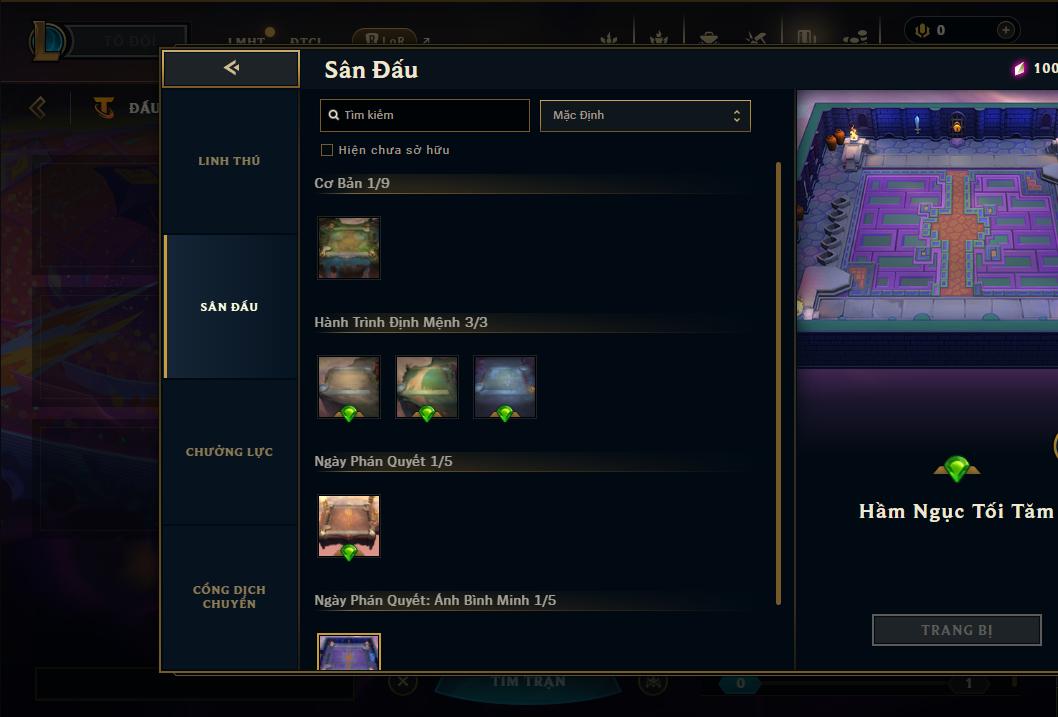Viewport: 1058px width, 717px height.
Task: Click the double chevron back icon
Action: (38, 107)
